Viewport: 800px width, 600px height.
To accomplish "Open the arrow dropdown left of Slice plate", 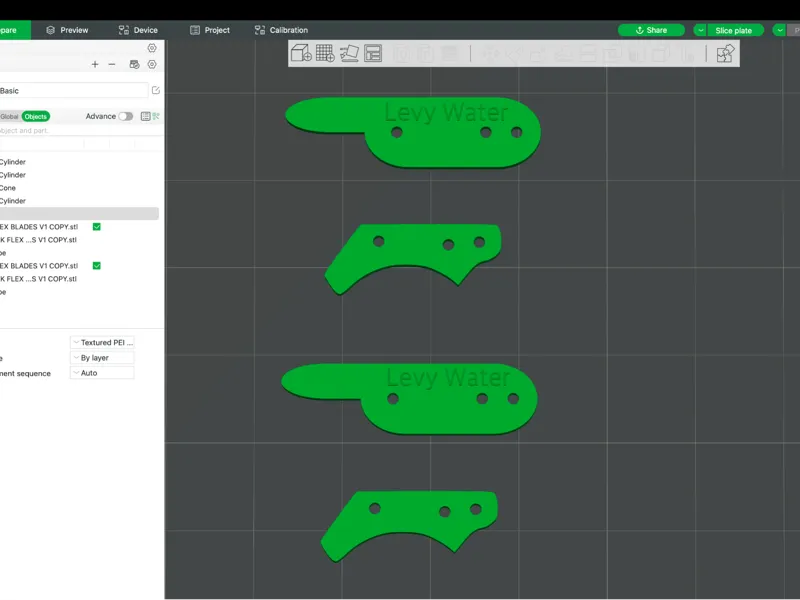I will point(700,30).
